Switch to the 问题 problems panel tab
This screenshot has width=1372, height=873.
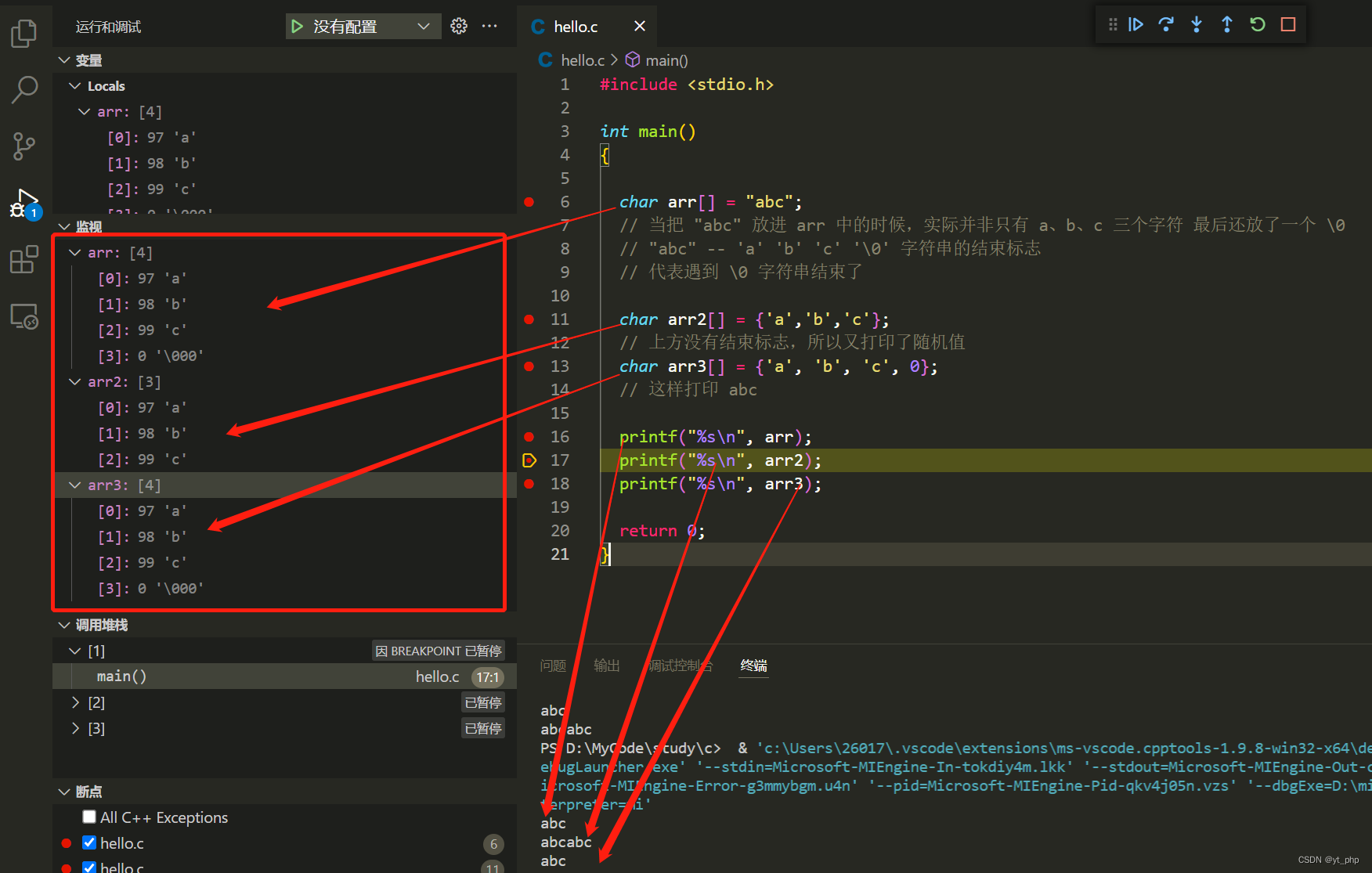(553, 666)
